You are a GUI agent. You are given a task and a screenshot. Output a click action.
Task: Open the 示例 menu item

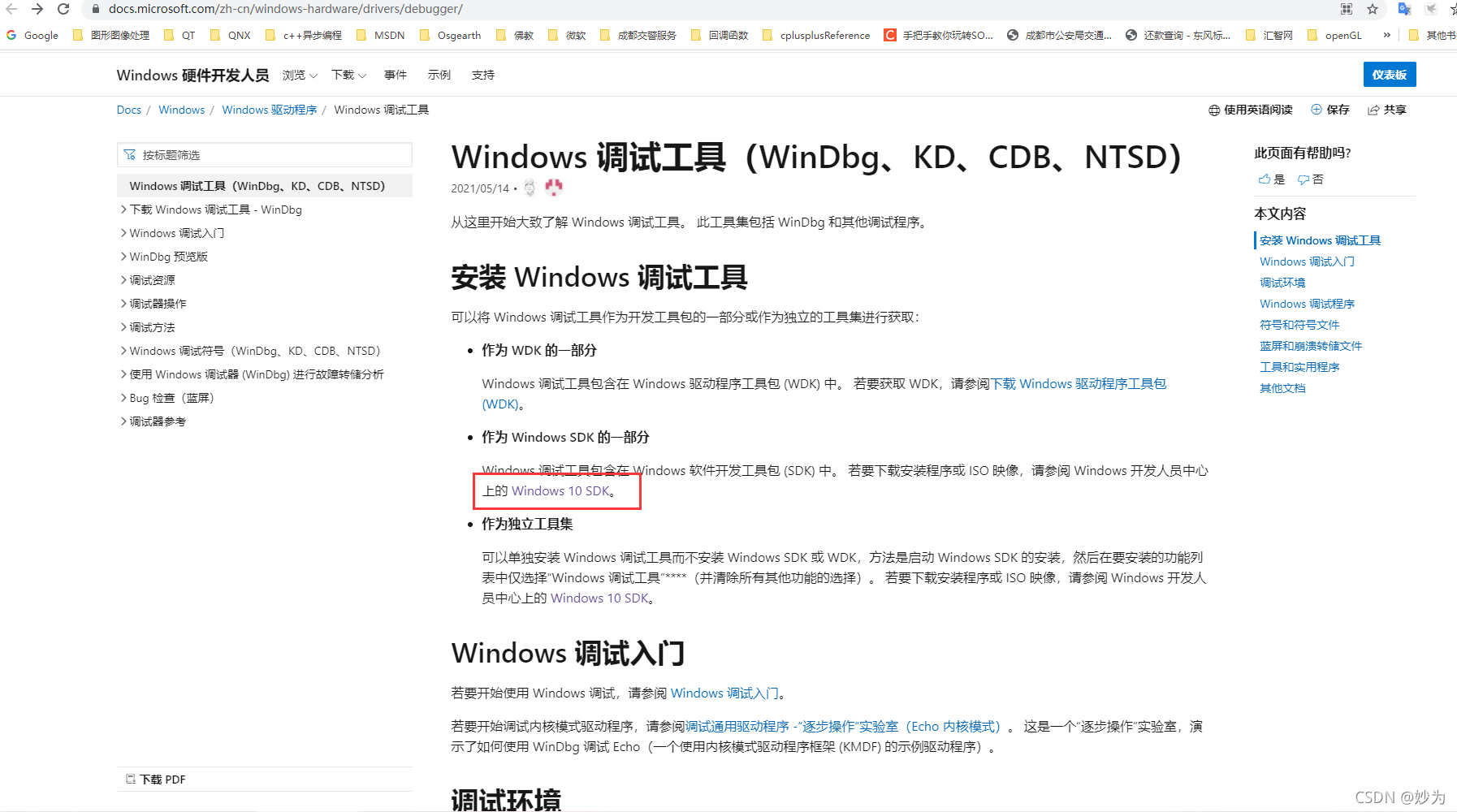(439, 75)
